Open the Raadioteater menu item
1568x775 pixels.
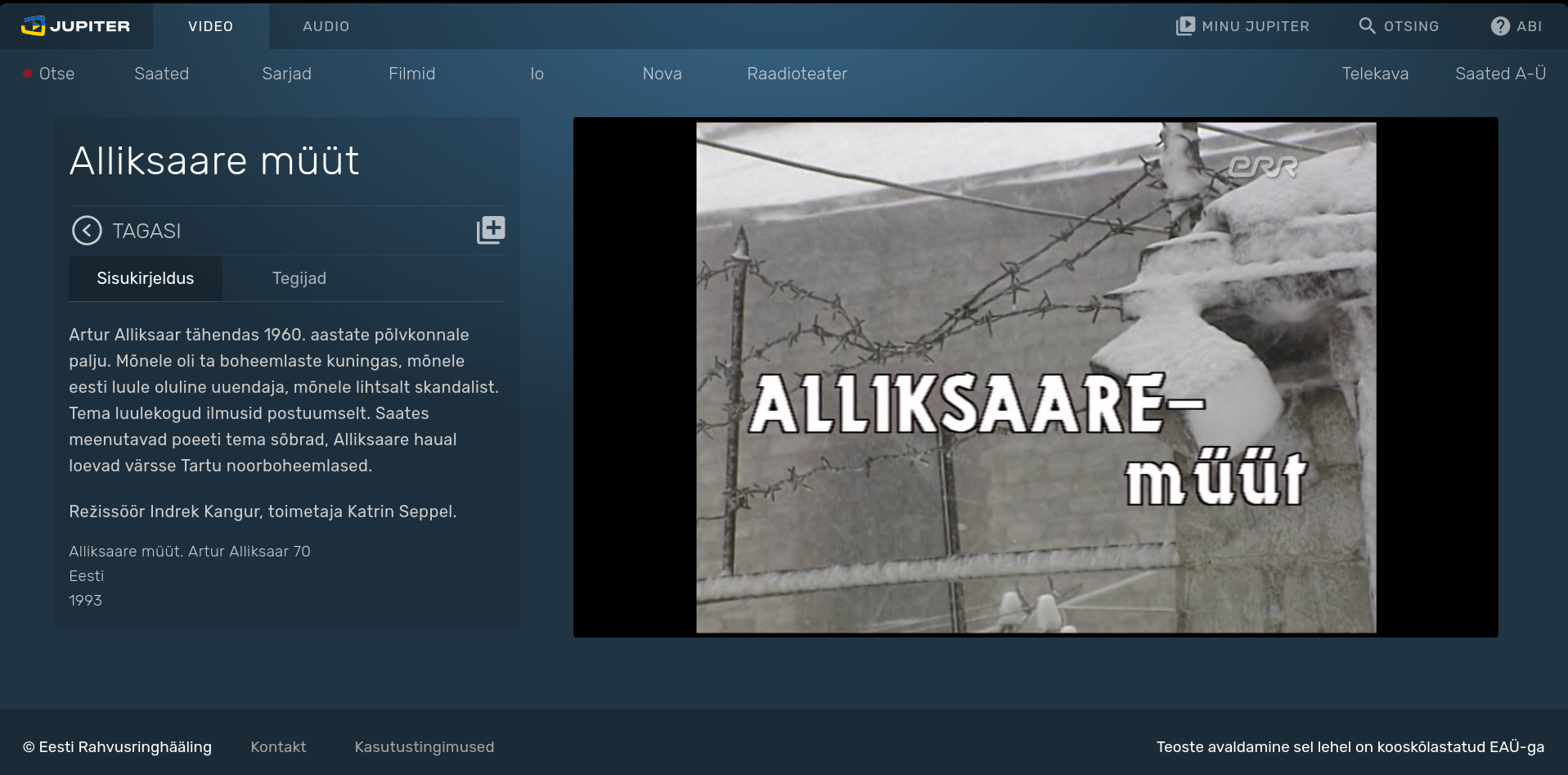[x=797, y=74]
